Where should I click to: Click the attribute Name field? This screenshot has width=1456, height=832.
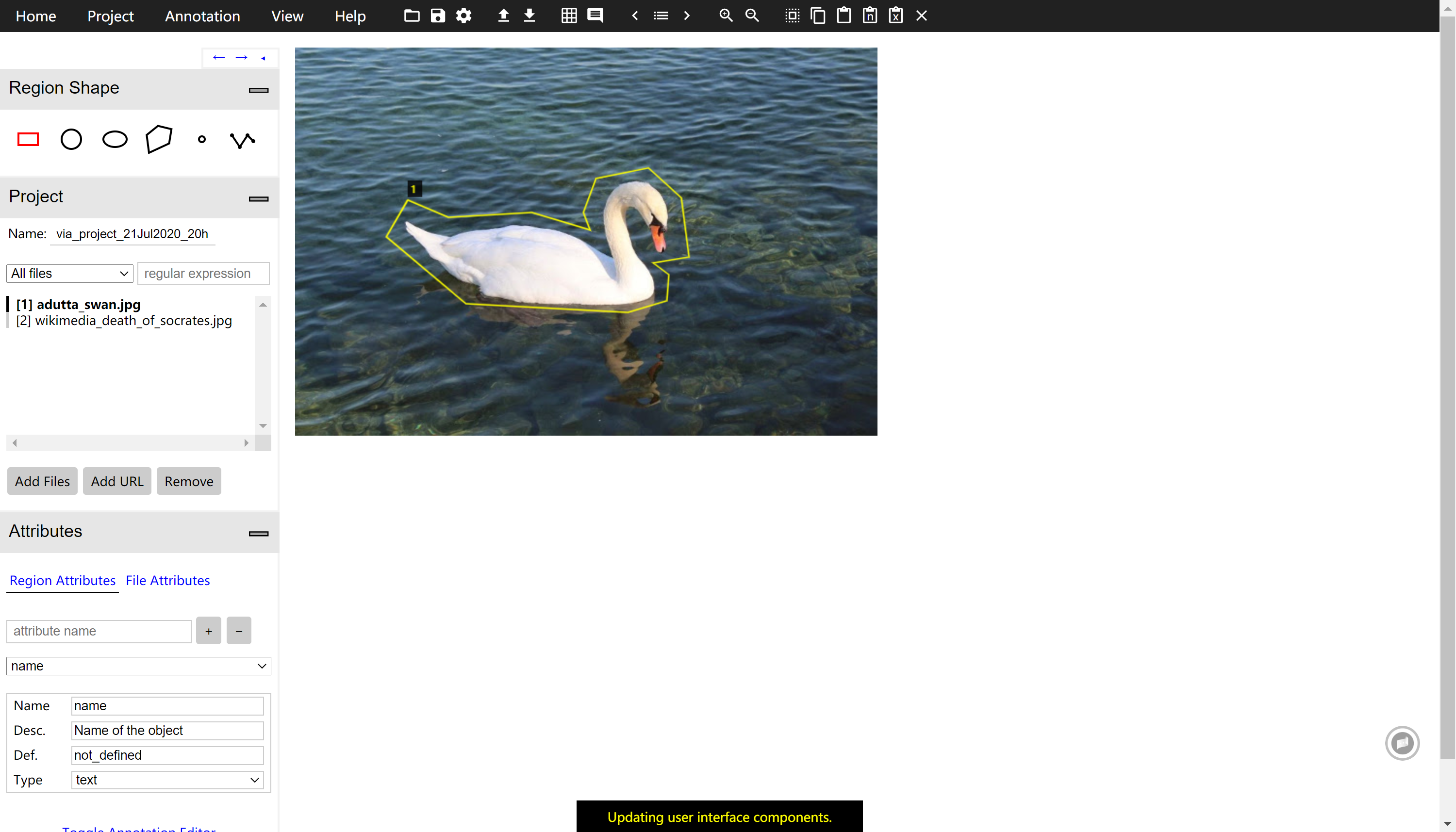167,706
